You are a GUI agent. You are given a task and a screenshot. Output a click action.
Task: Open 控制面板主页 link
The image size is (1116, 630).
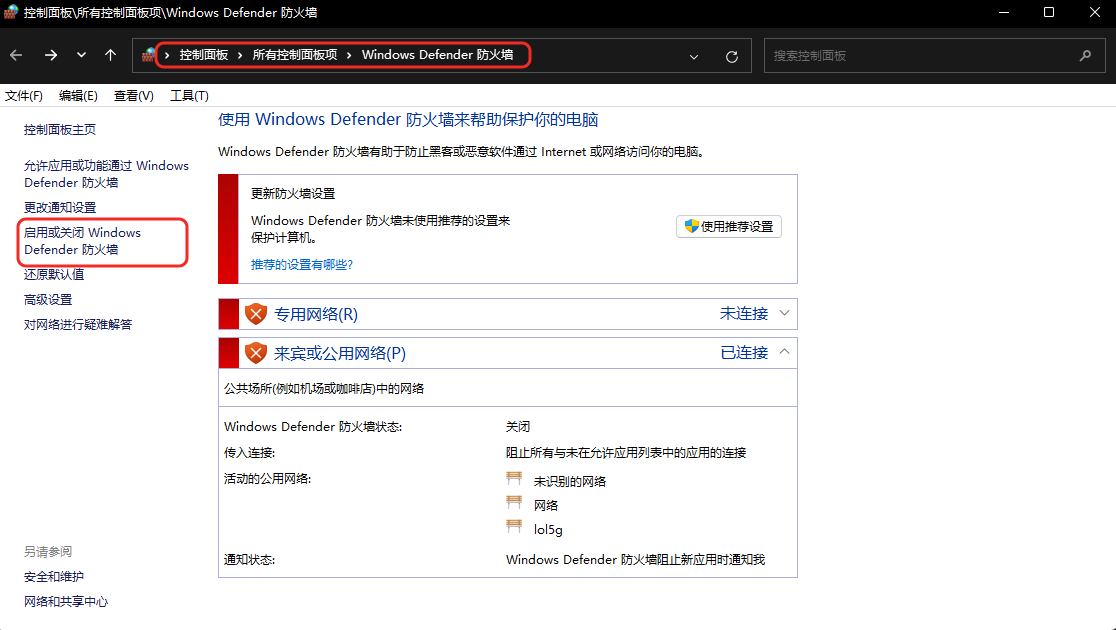60,130
